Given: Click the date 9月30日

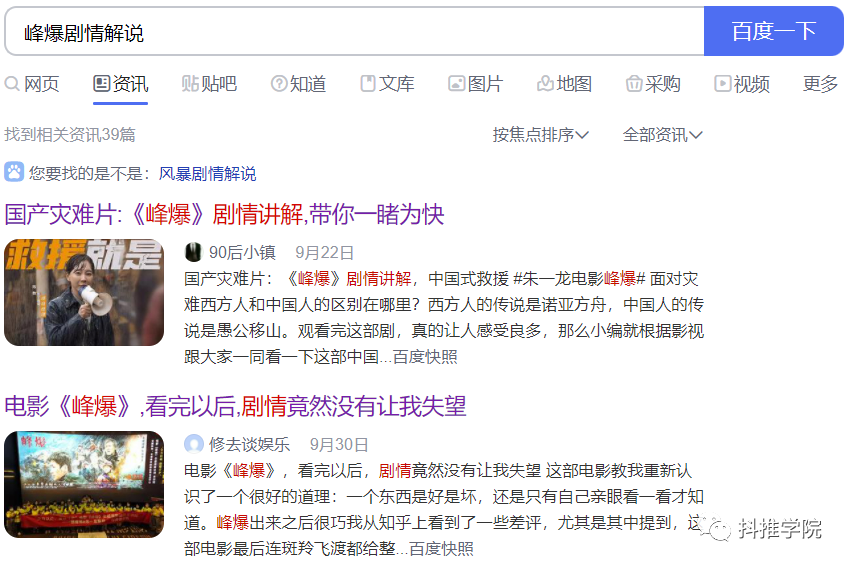Looking at the screenshot, I should click(339, 445).
